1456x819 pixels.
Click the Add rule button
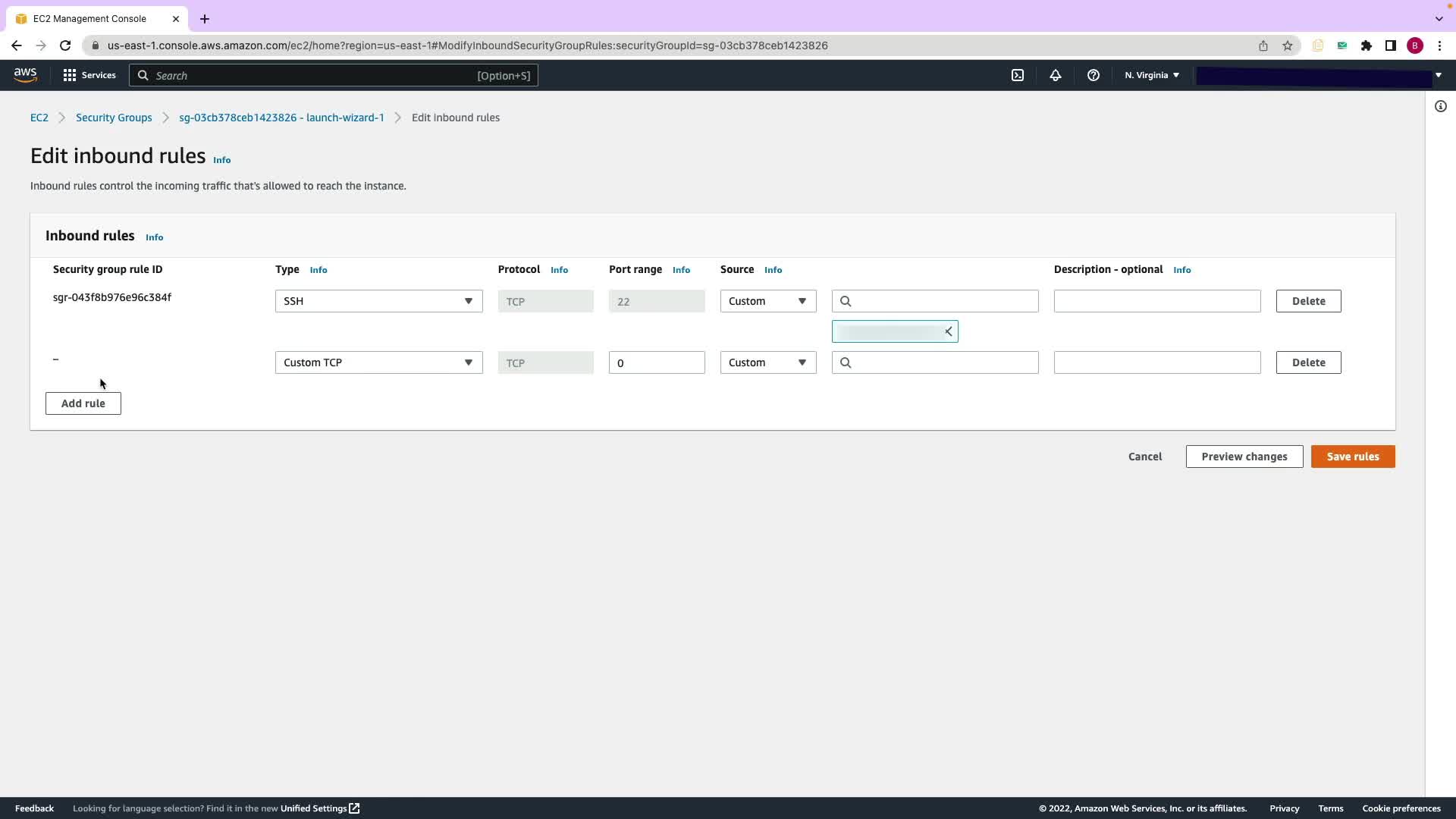point(83,403)
